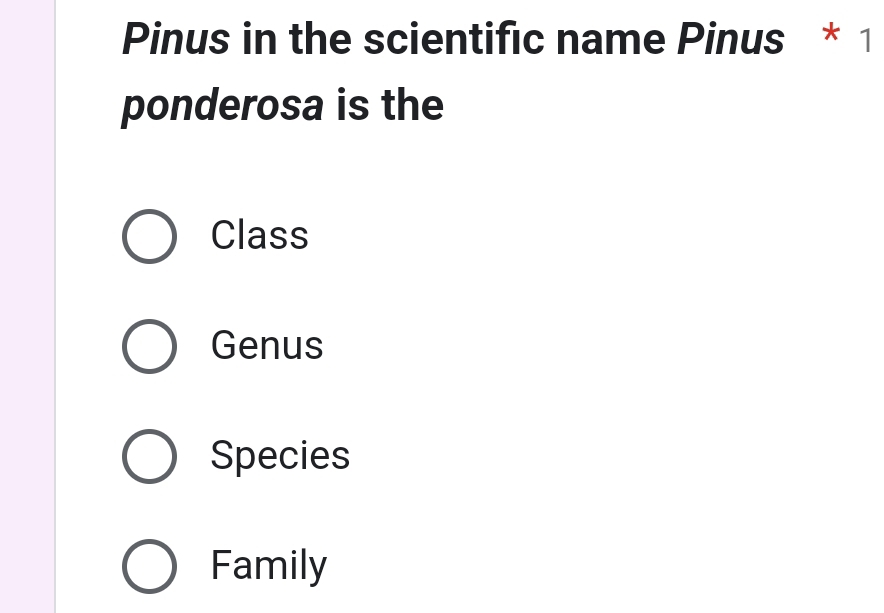
Task: Click the Genus option label text
Action: coord(266,346)
